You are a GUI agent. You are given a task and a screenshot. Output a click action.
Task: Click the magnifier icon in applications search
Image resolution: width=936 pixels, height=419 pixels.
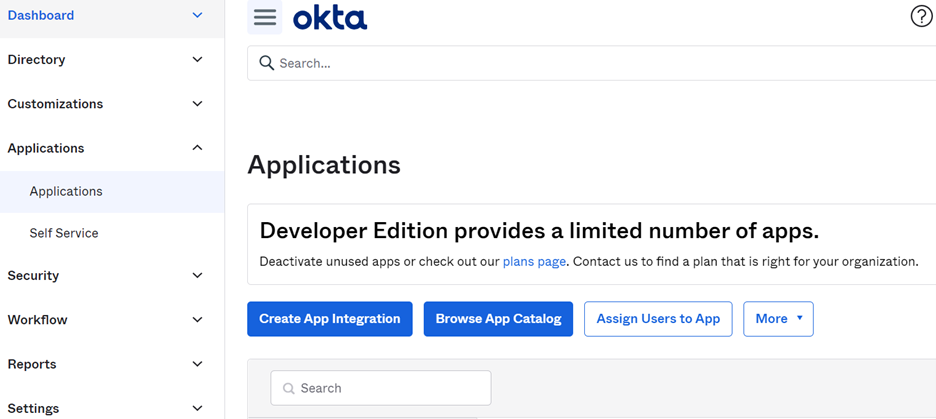[289, 388]
